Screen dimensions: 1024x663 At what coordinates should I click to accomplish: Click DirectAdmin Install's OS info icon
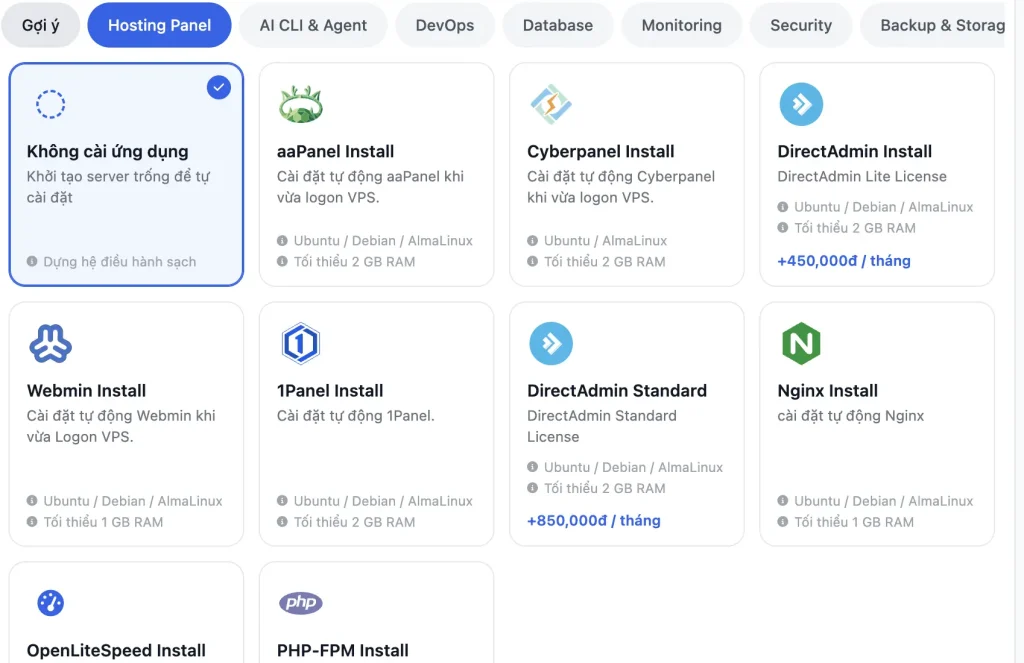(x=782, y=206)
